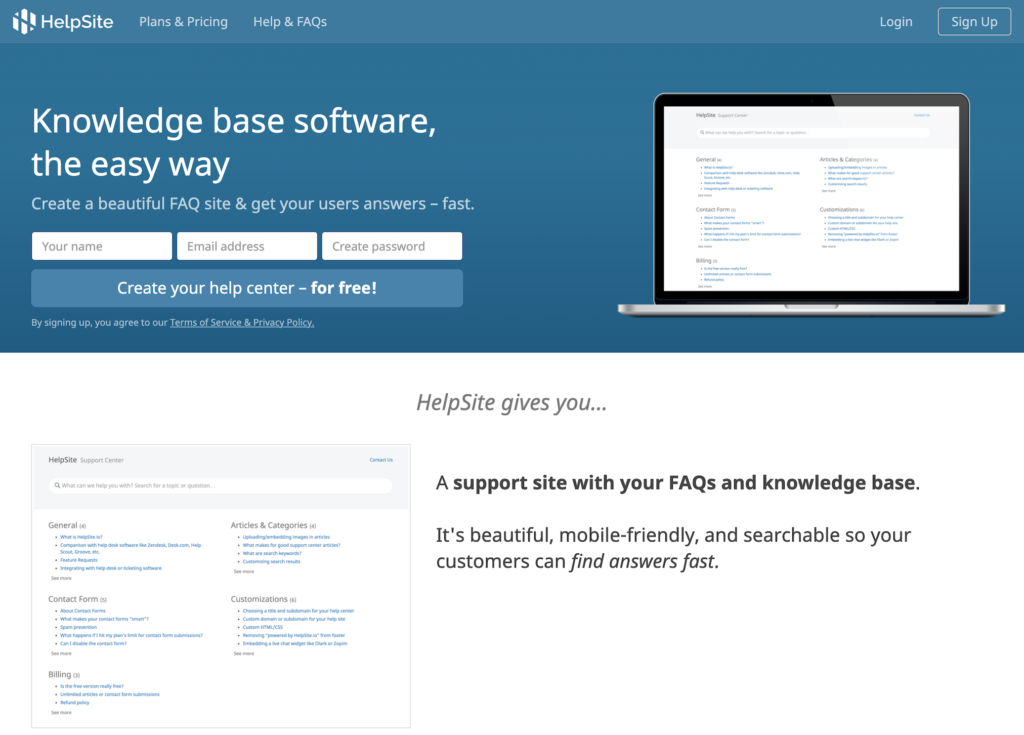Click the 'Knowledge base software, the easy way' headline
This screenshot has width=1024, height=735.
point(234,142)
